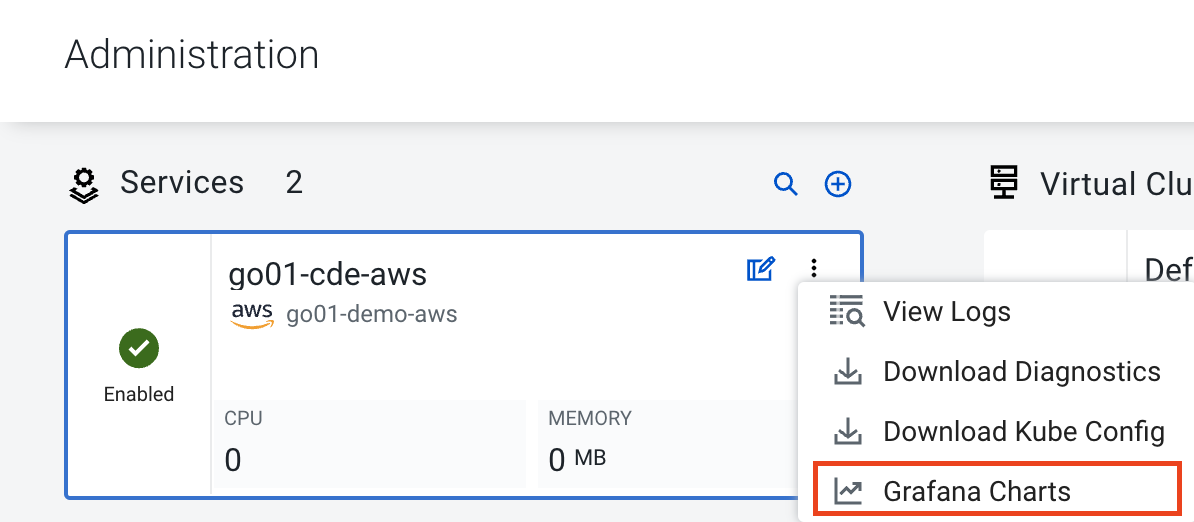The width and height of the screenshot is (1194, 522).
Task: Click the add service plus icon
Action: 838,184
